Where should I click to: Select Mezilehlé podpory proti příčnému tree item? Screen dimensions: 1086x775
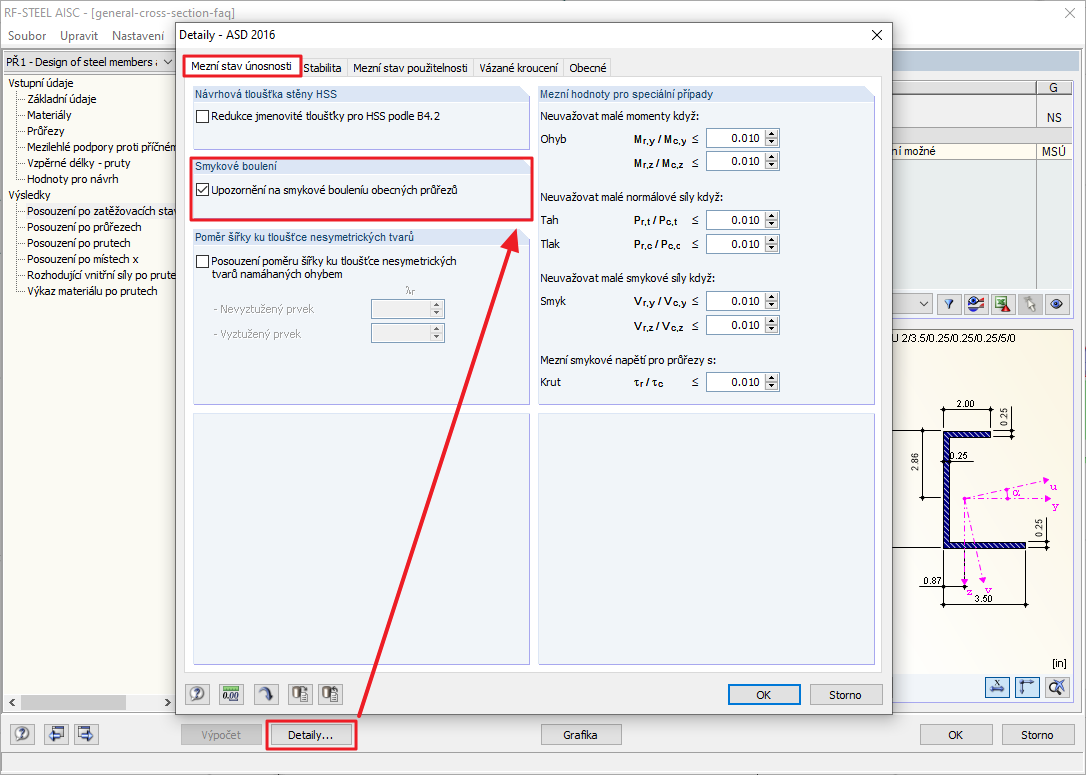click(x=101, y=147)
